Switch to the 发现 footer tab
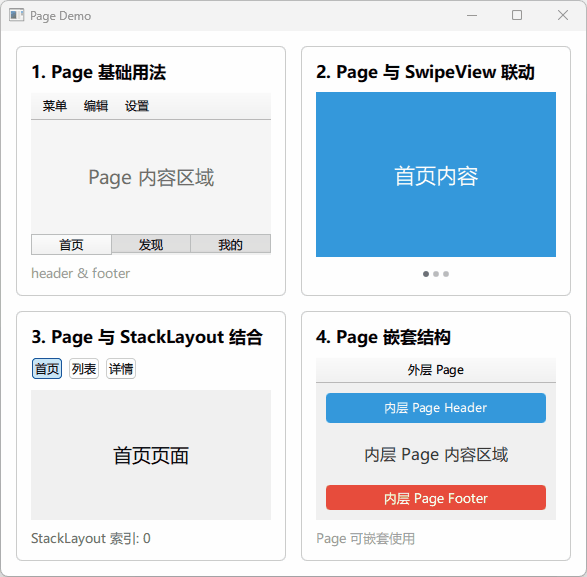Viewport: 587px width, 577px height. pyautogui.click(x=151, y=245)
